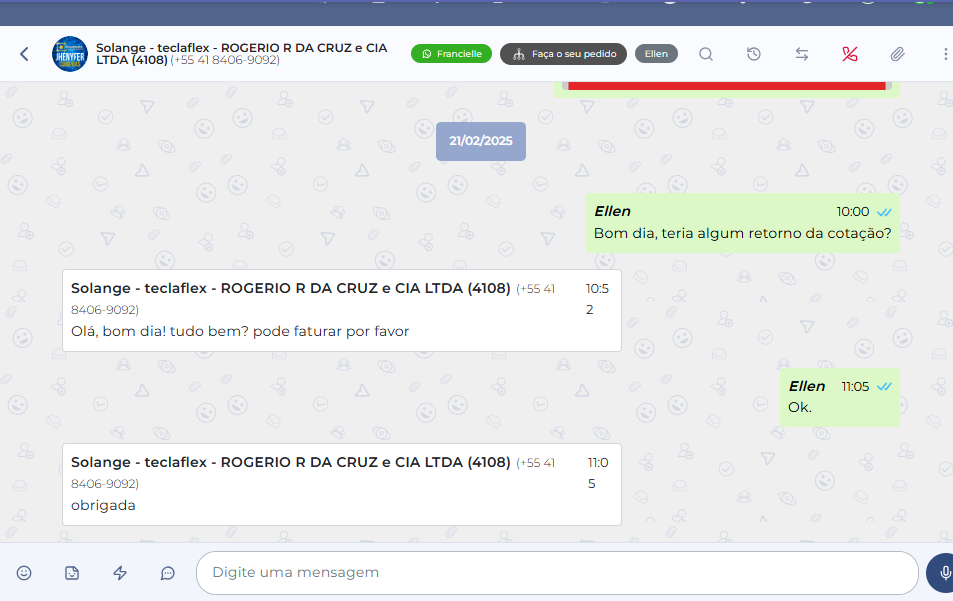Click the red end-call phone icon
The width and height of the screenshot is (953, 601).
click(850, 54)
